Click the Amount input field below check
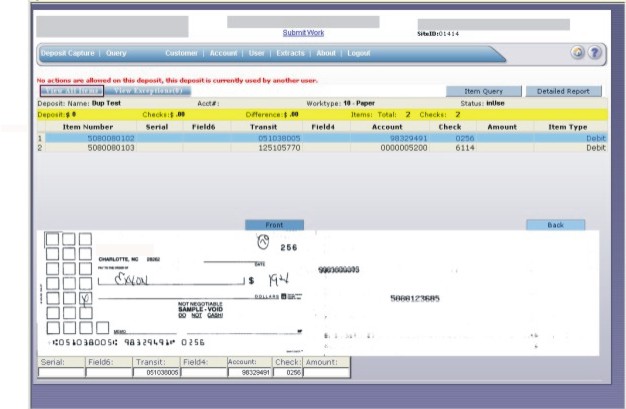 [x=327, y=372]
